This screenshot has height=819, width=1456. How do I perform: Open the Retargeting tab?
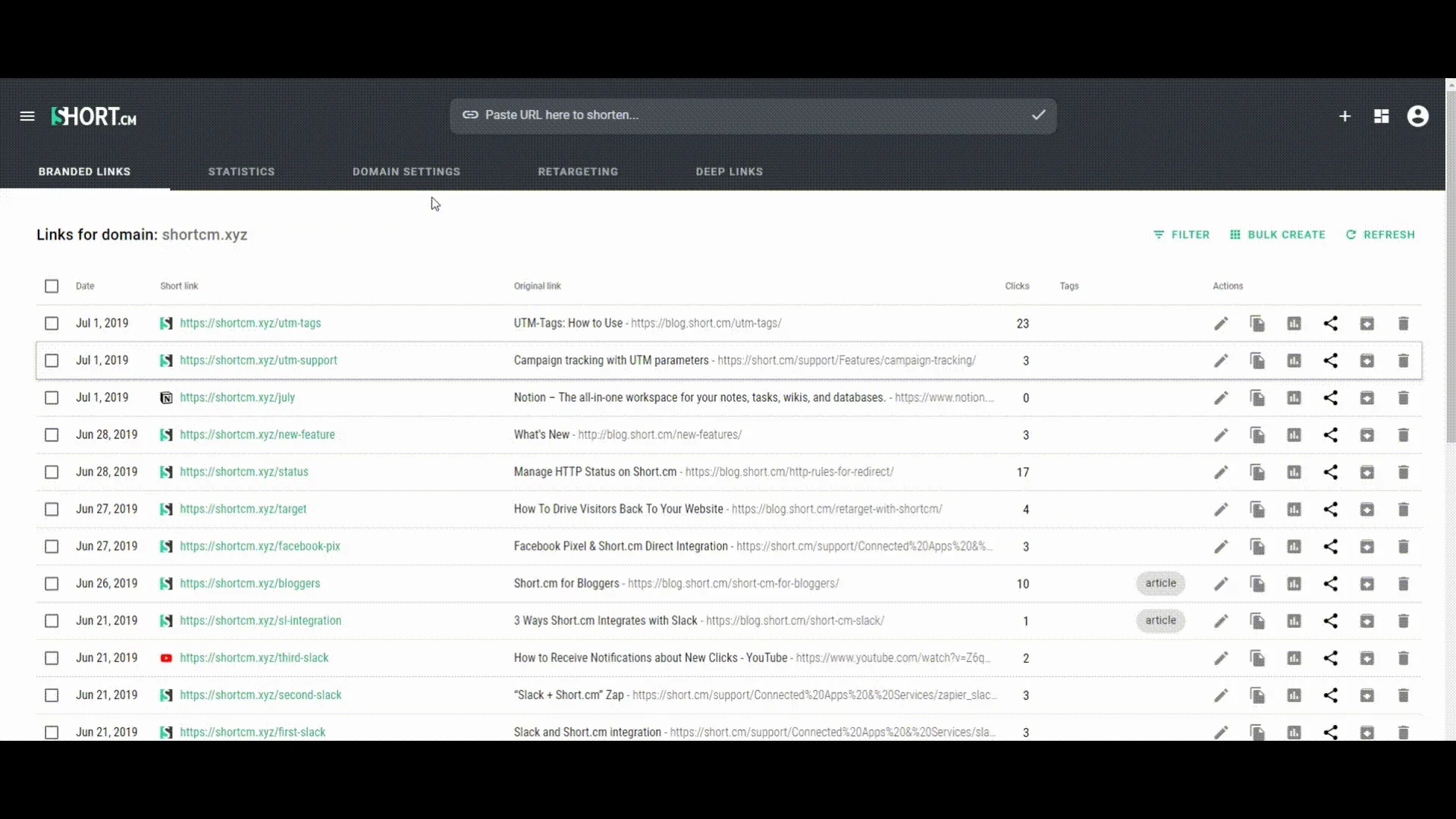[x=578, y=171]
